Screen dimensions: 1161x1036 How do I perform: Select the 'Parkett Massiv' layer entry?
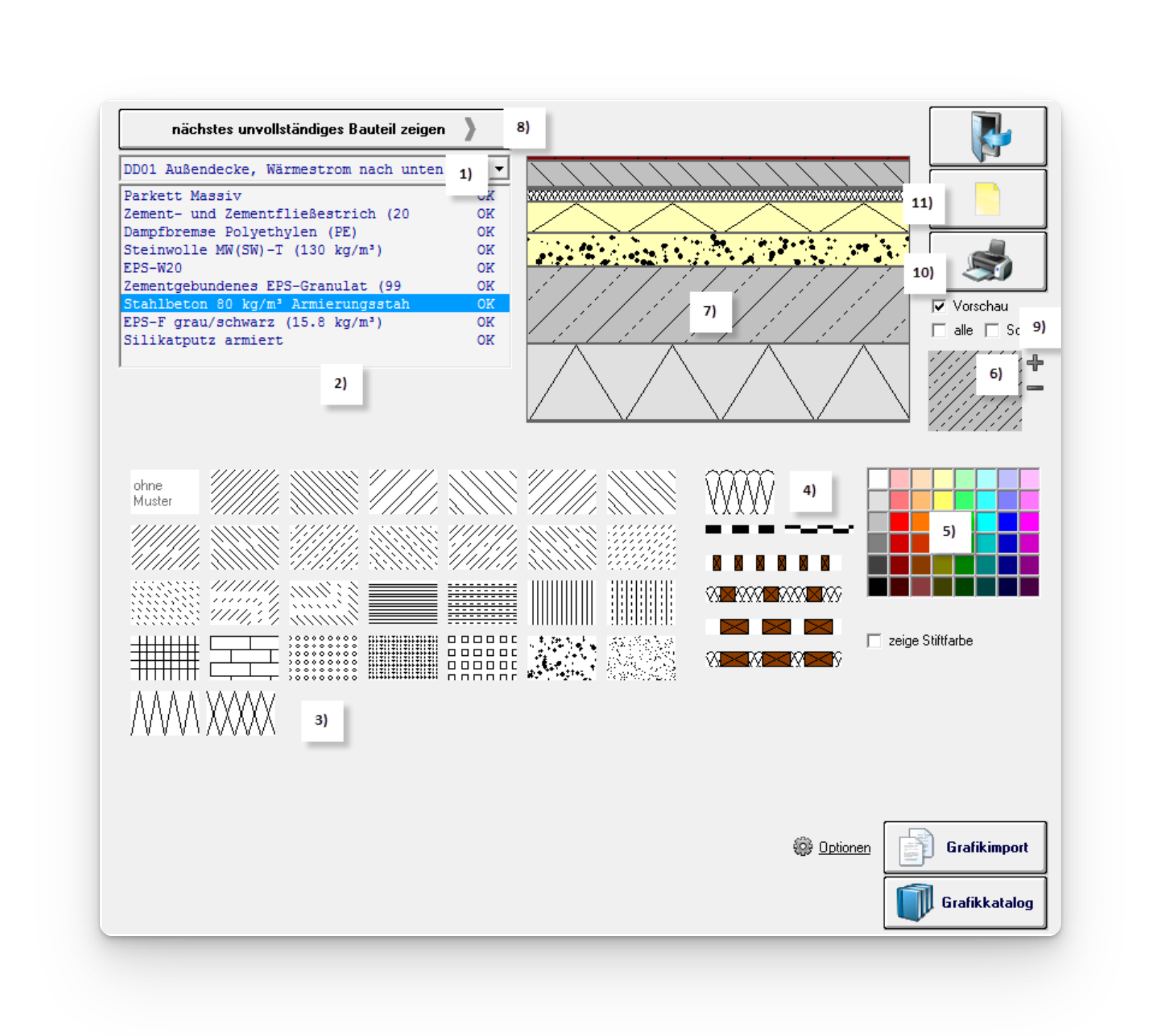click(x=183, y=196)
